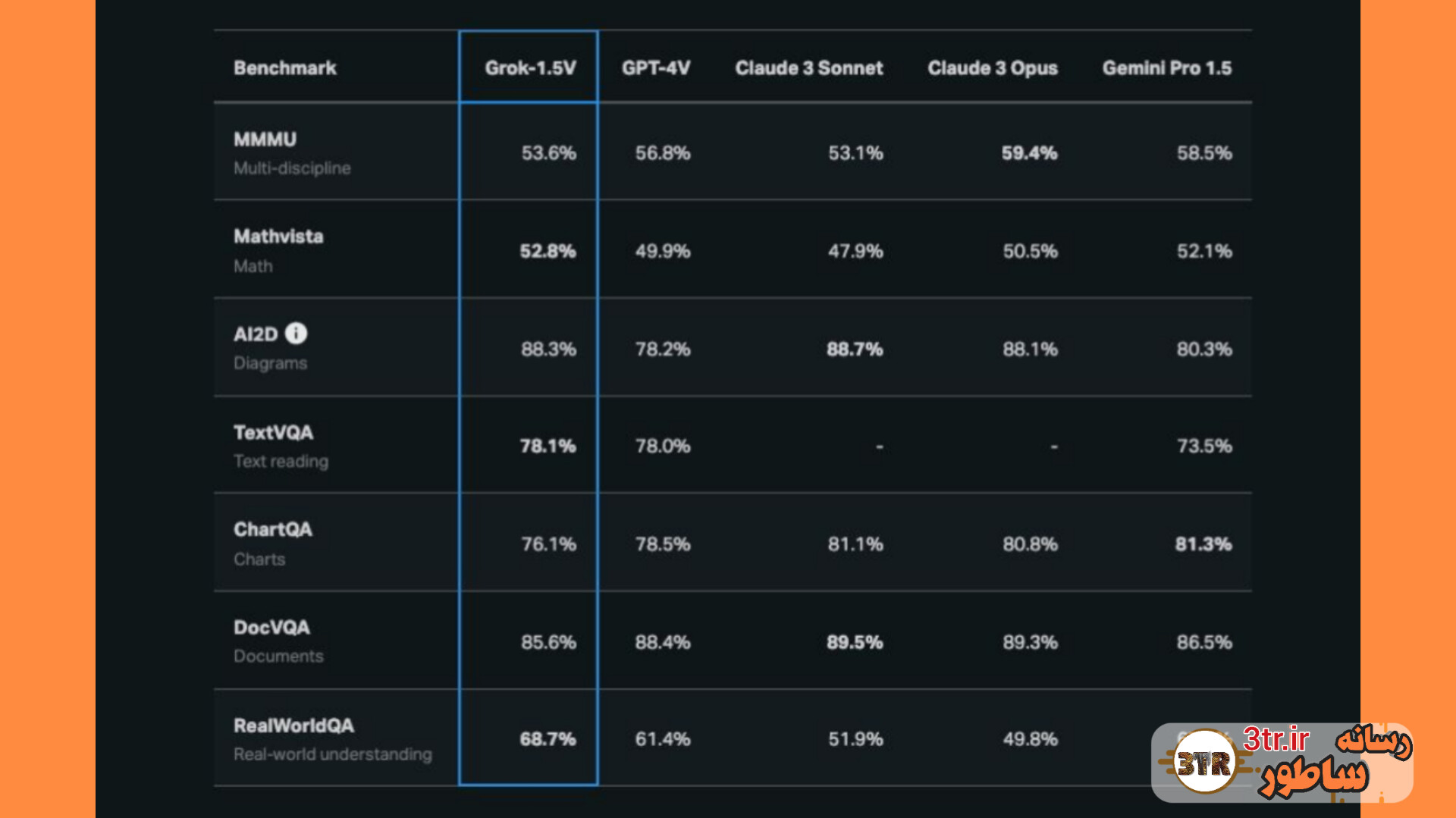Image resolution: width=1456 pixels, height=818 pixels.
Task: Click the Claude 3 Opus header
Action: click(993, 68)
